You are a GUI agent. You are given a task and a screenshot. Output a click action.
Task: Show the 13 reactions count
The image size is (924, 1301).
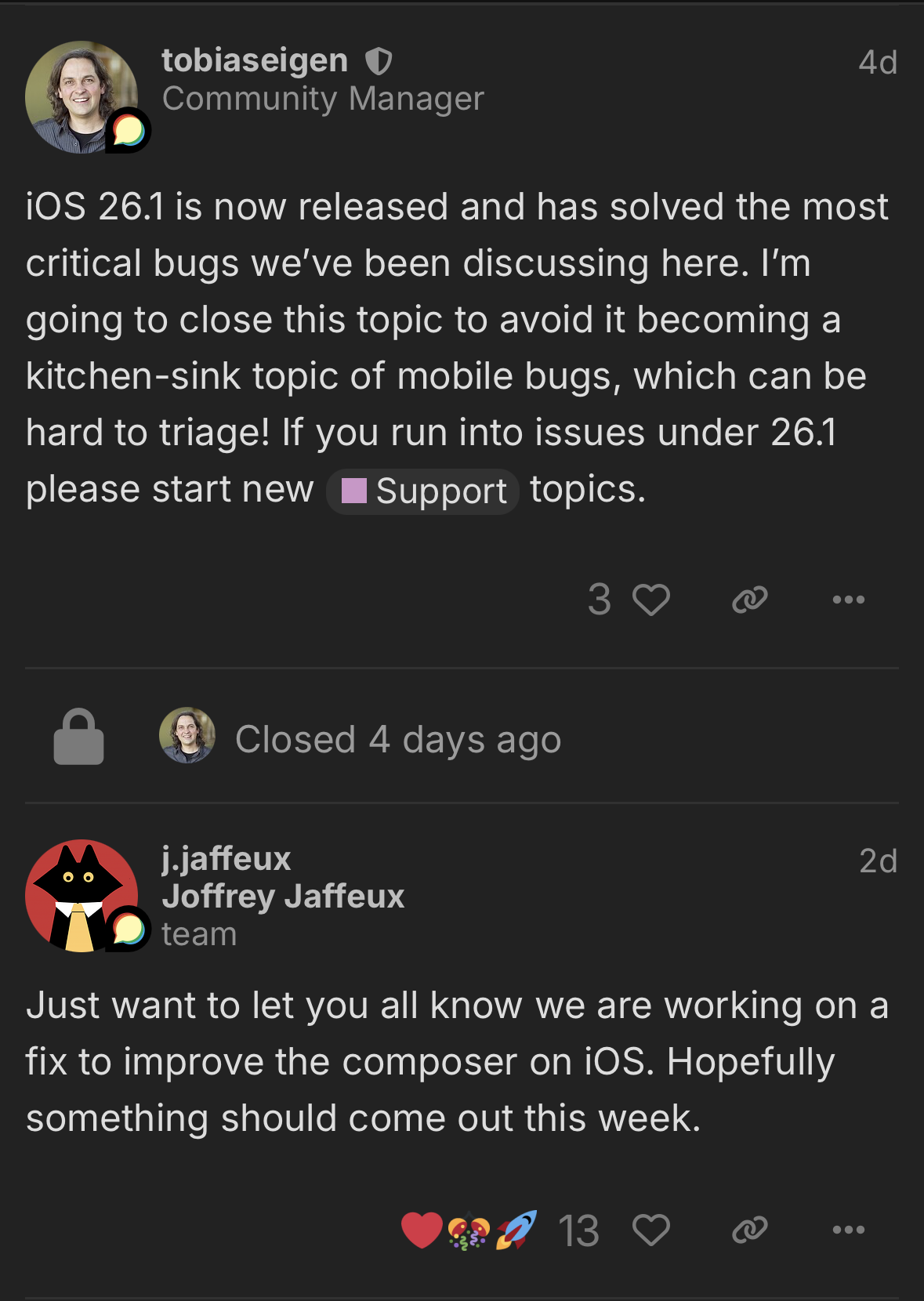(x=578, y=1230)
